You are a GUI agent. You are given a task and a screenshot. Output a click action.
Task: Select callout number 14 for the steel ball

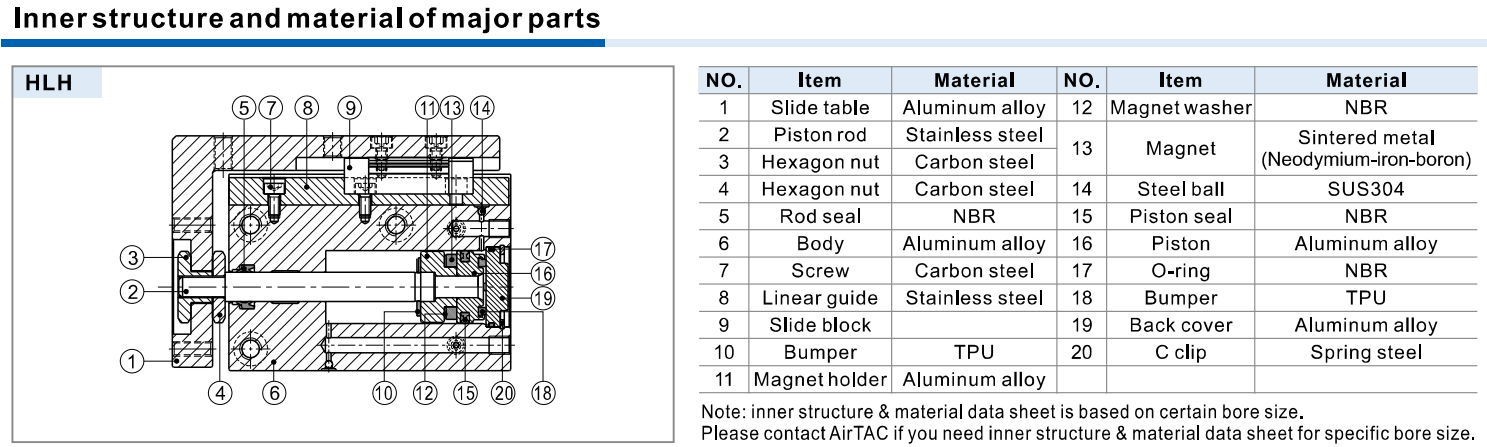(x=482, y=108)
